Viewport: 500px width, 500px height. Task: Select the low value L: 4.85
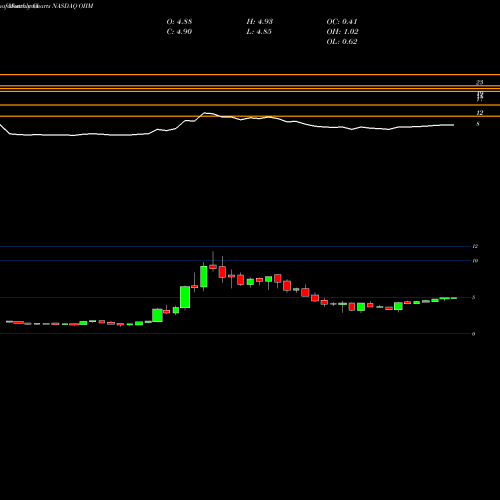click(x=259, y=32)
